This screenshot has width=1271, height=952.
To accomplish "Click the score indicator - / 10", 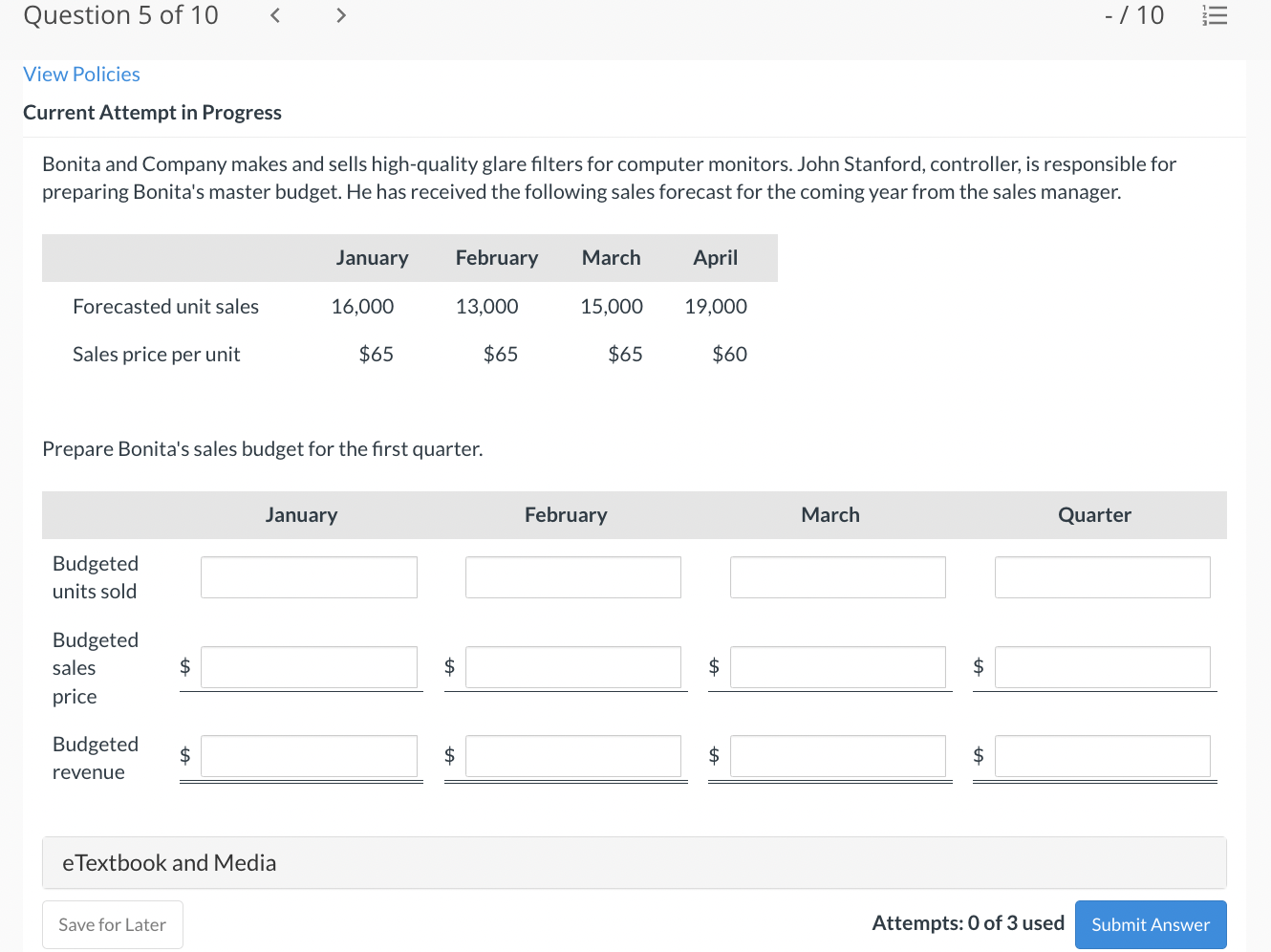I will pyautogui.click(x=1134, y=15).
